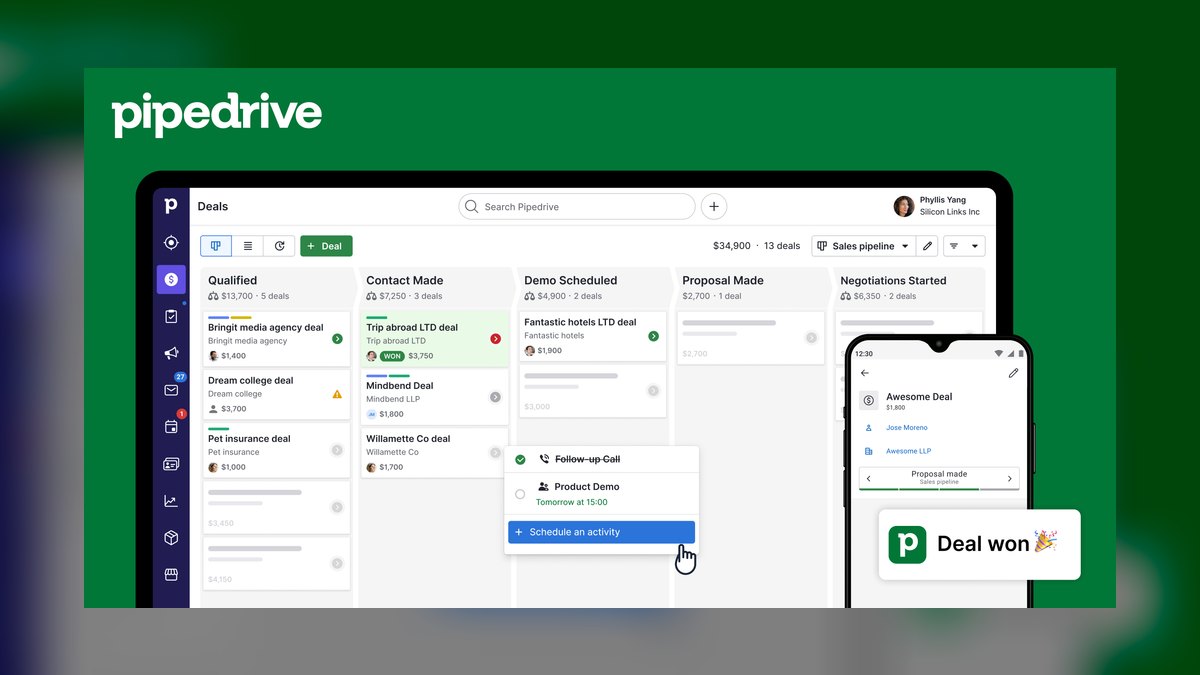The height and width of the screenshot is (675, 1200).
Task: Click the green + Deal button
Action: click(326, 246)
